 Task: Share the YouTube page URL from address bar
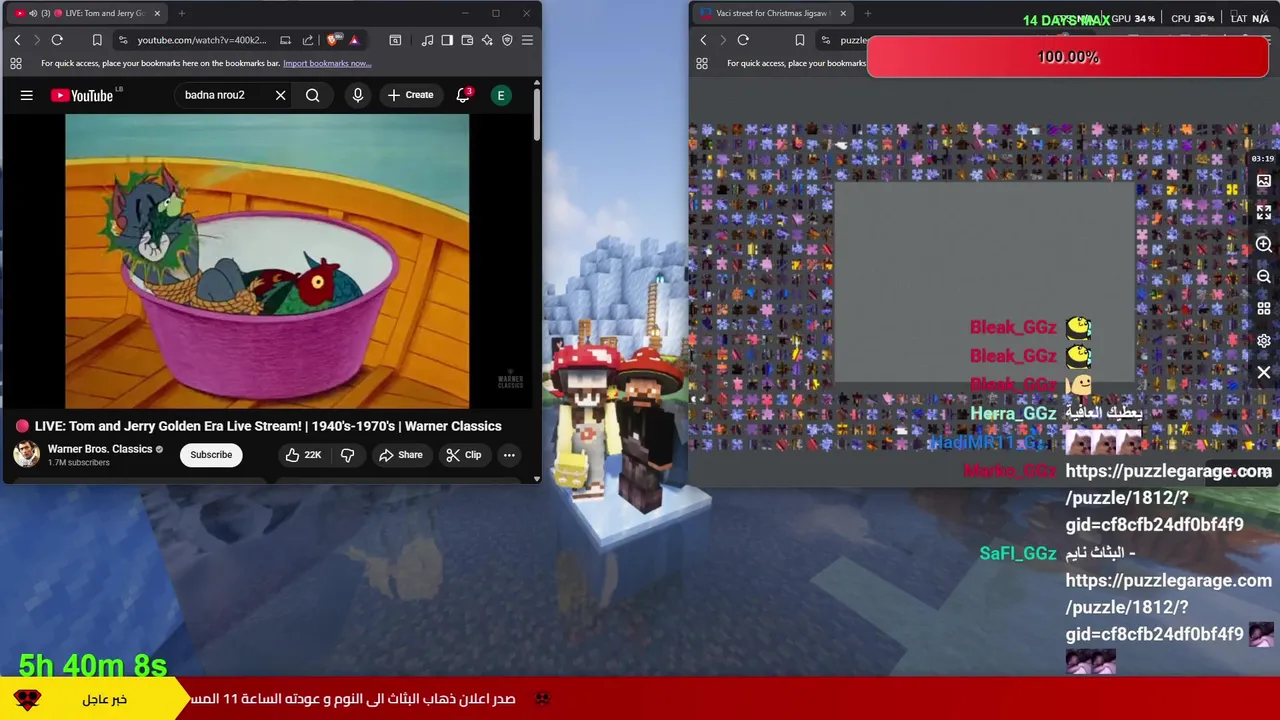(308, 40)
